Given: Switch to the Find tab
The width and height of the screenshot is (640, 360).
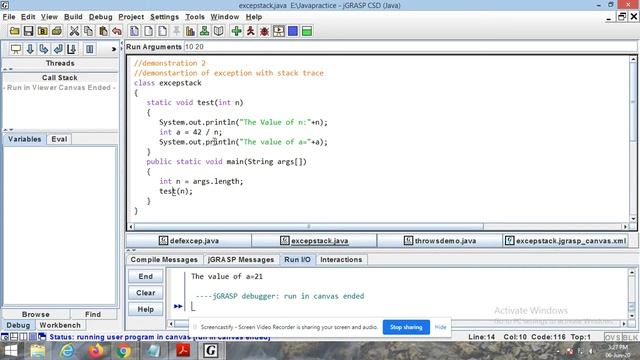Looking at the screenshot, I should click(x=93, y=314).
